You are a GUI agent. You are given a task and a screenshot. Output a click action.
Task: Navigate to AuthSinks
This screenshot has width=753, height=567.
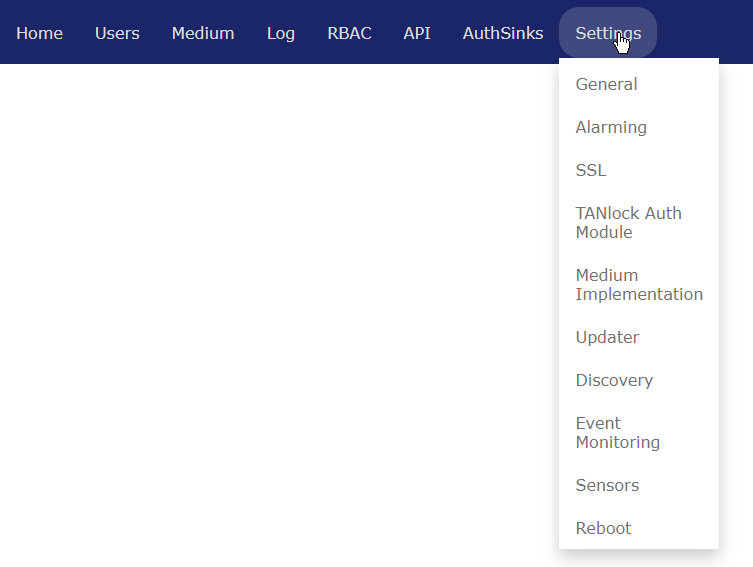pos(503,33)
